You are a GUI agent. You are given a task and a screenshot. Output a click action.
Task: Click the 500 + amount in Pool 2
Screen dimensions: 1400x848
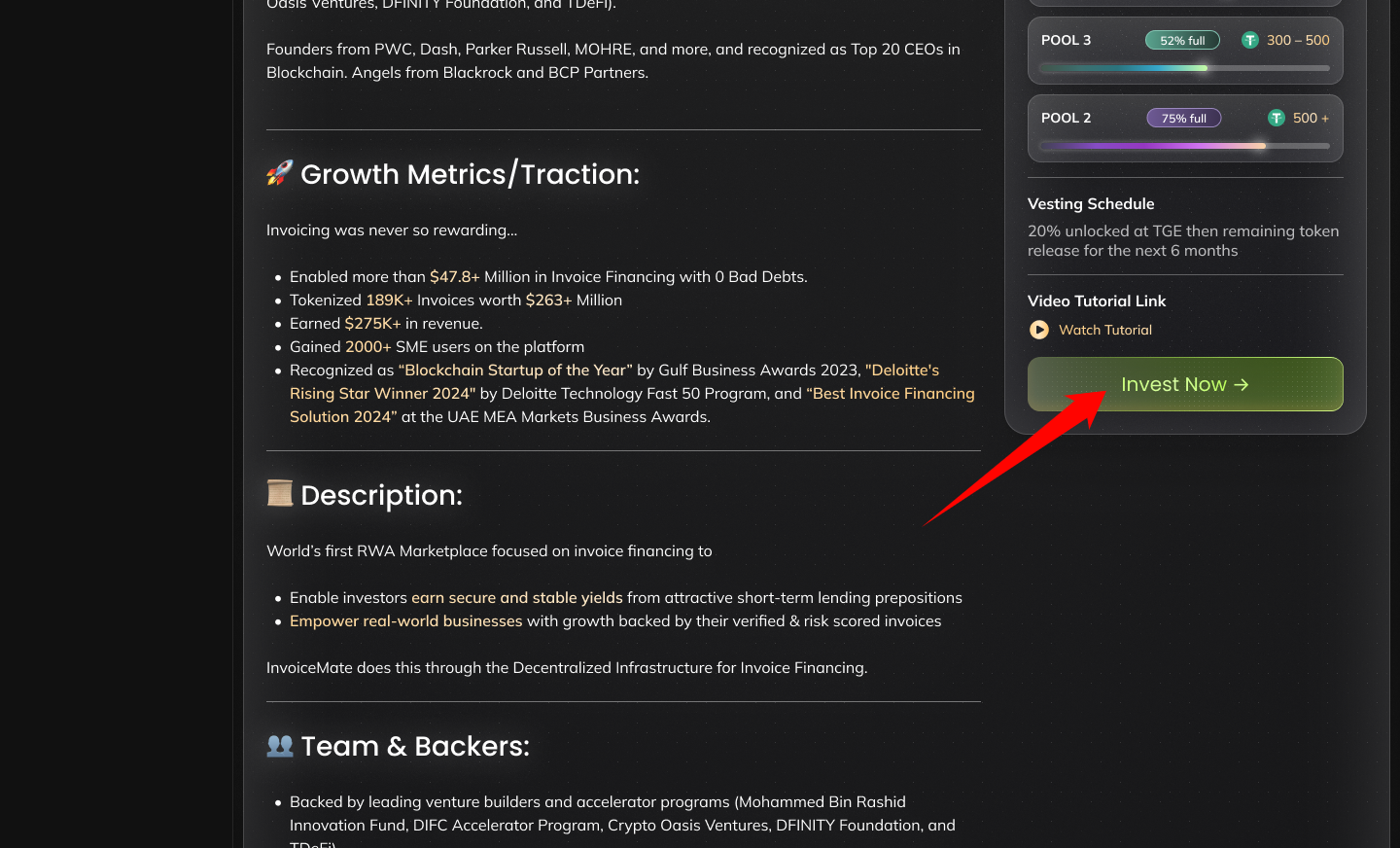click(1311, 118)
